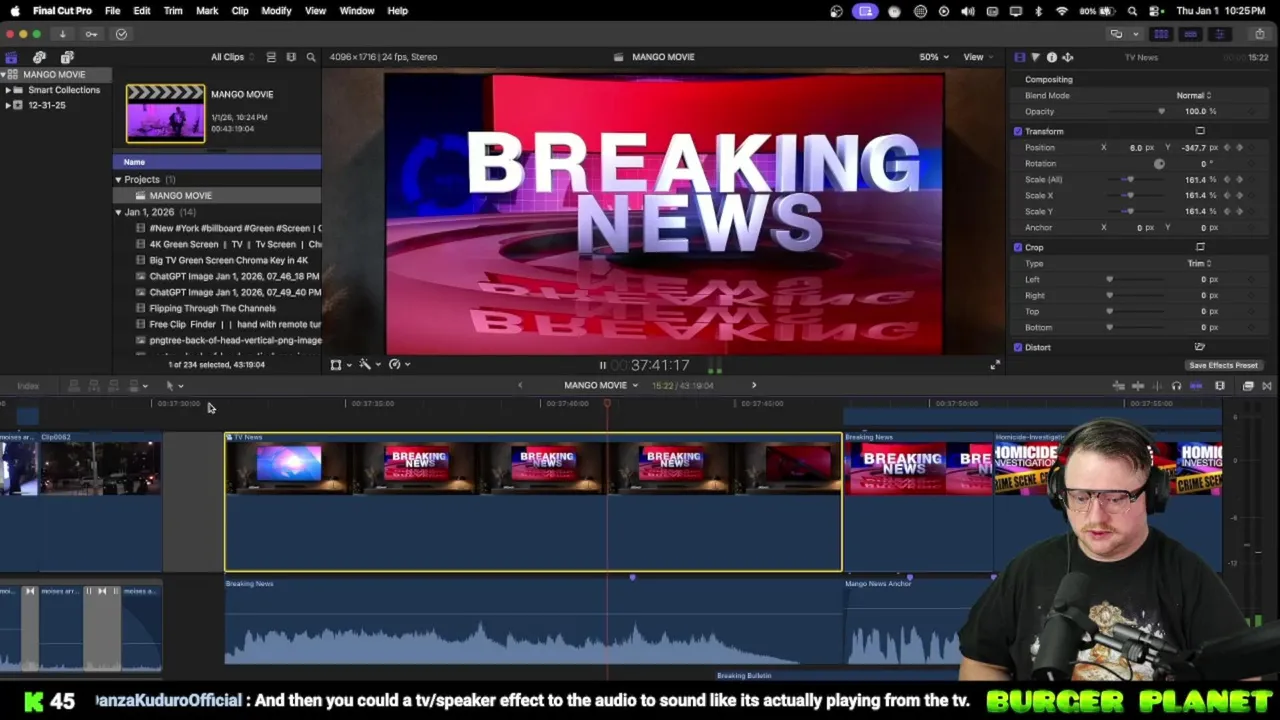Screen dimensions: 1280x720
Task: Open viewer Transform tool dropdown icon
Action: (x=340, y=365)
